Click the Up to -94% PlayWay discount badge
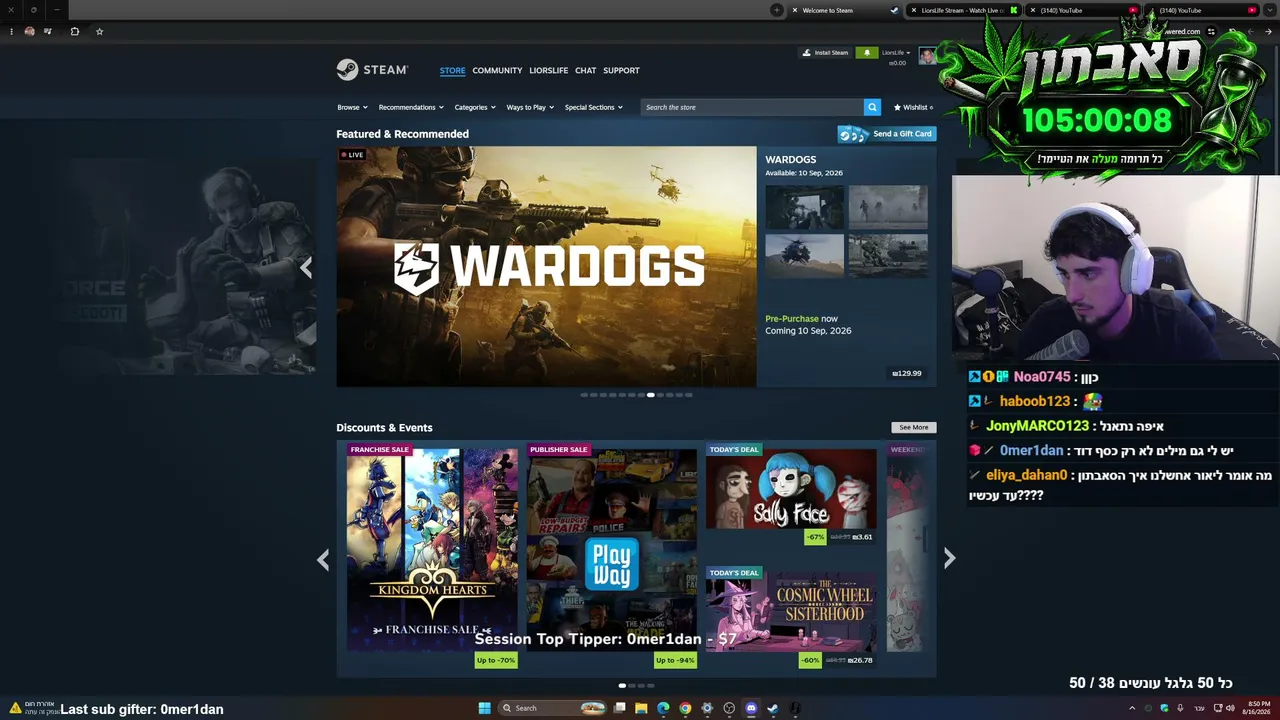This screenshot has width=1280, height=720. (675, 660)
